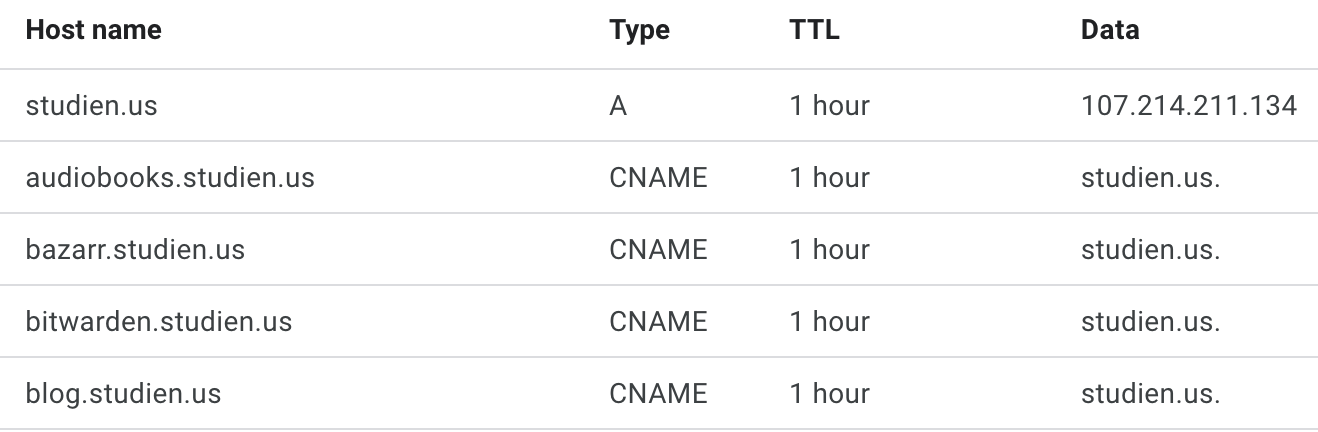Click the Host name column header

(x=93, y=31)
